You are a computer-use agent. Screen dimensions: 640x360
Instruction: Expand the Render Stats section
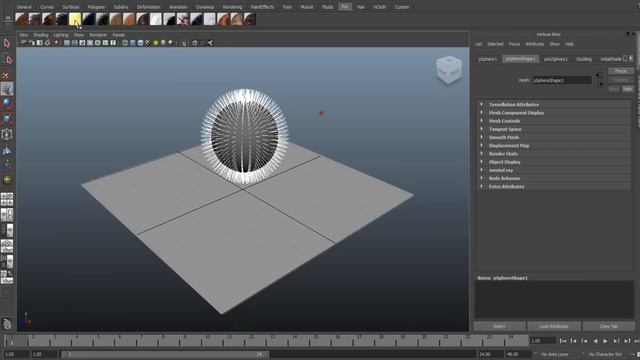[x=554, y=153]
